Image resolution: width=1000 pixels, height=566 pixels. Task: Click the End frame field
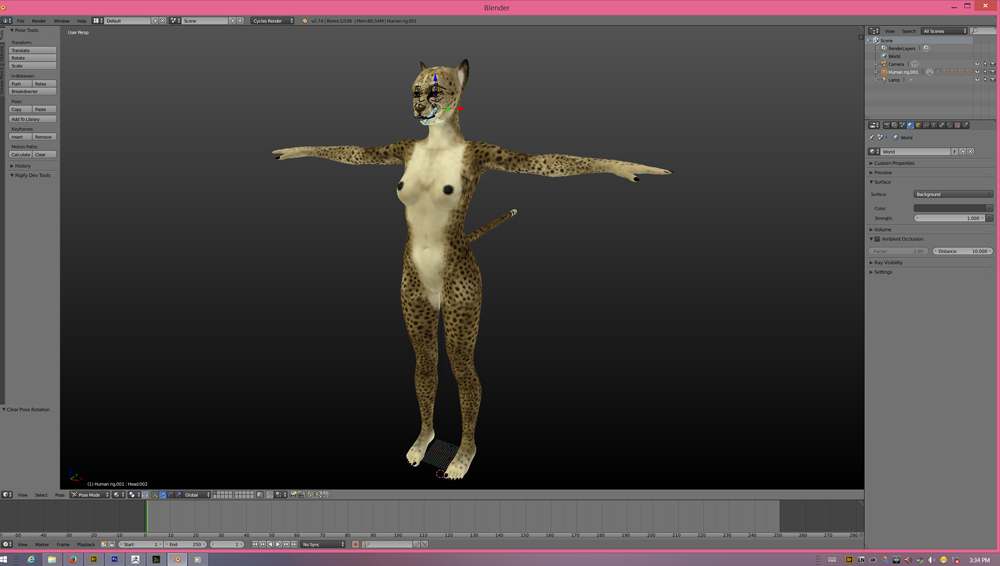185,544
